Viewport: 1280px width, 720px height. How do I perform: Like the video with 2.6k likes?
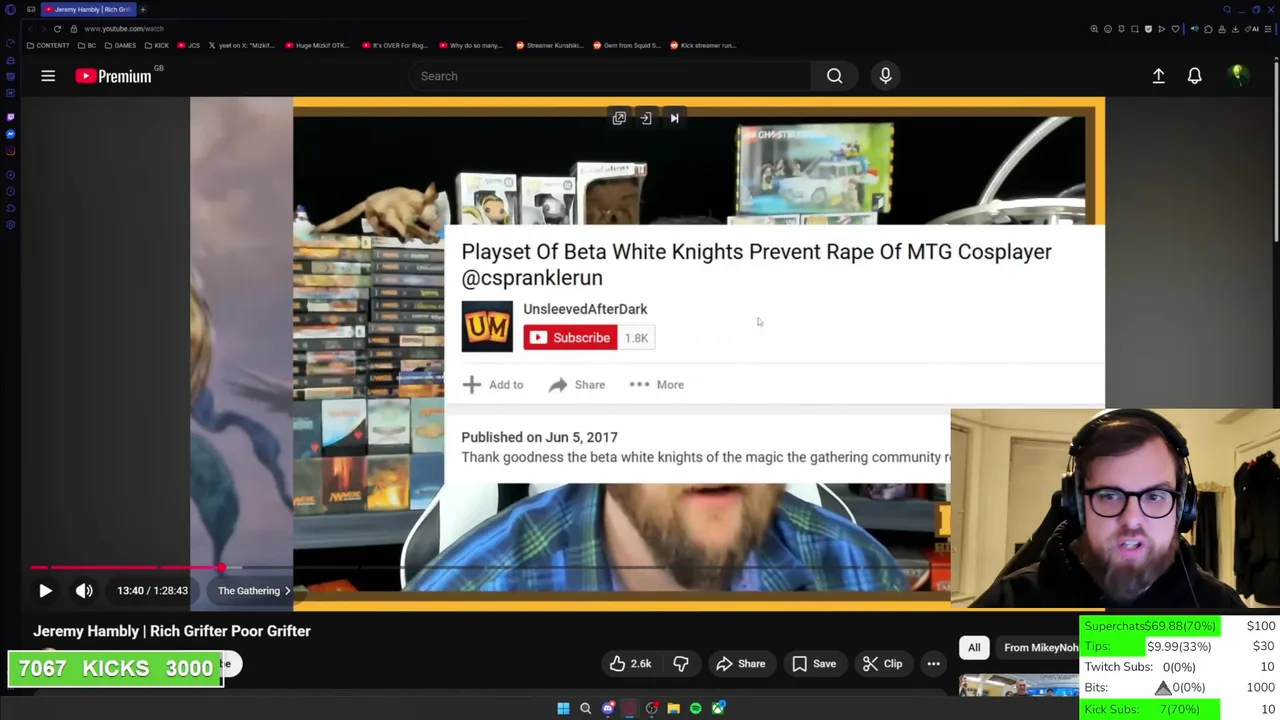tap(630, 664)
